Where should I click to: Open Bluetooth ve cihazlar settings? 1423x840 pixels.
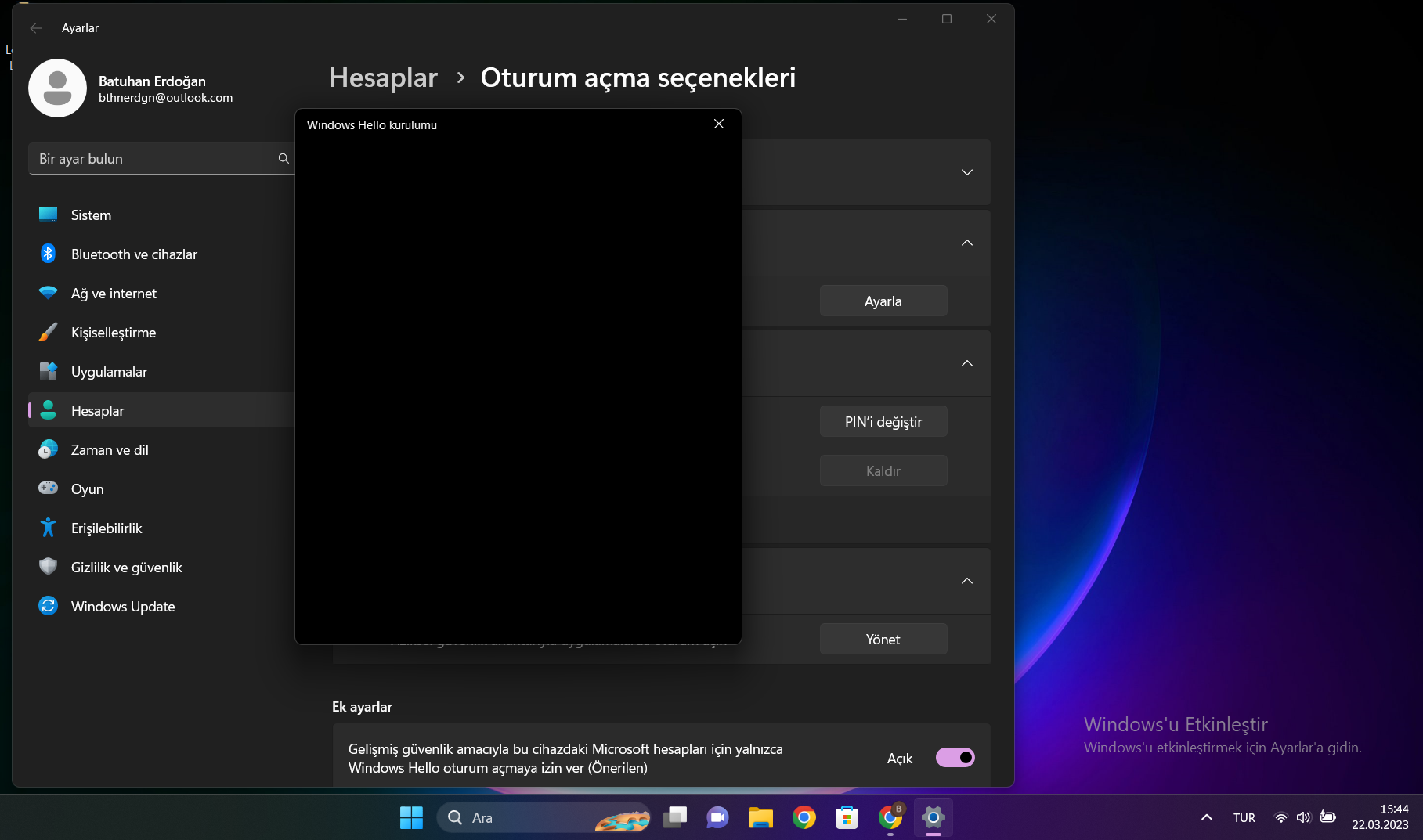click(161, 254)
